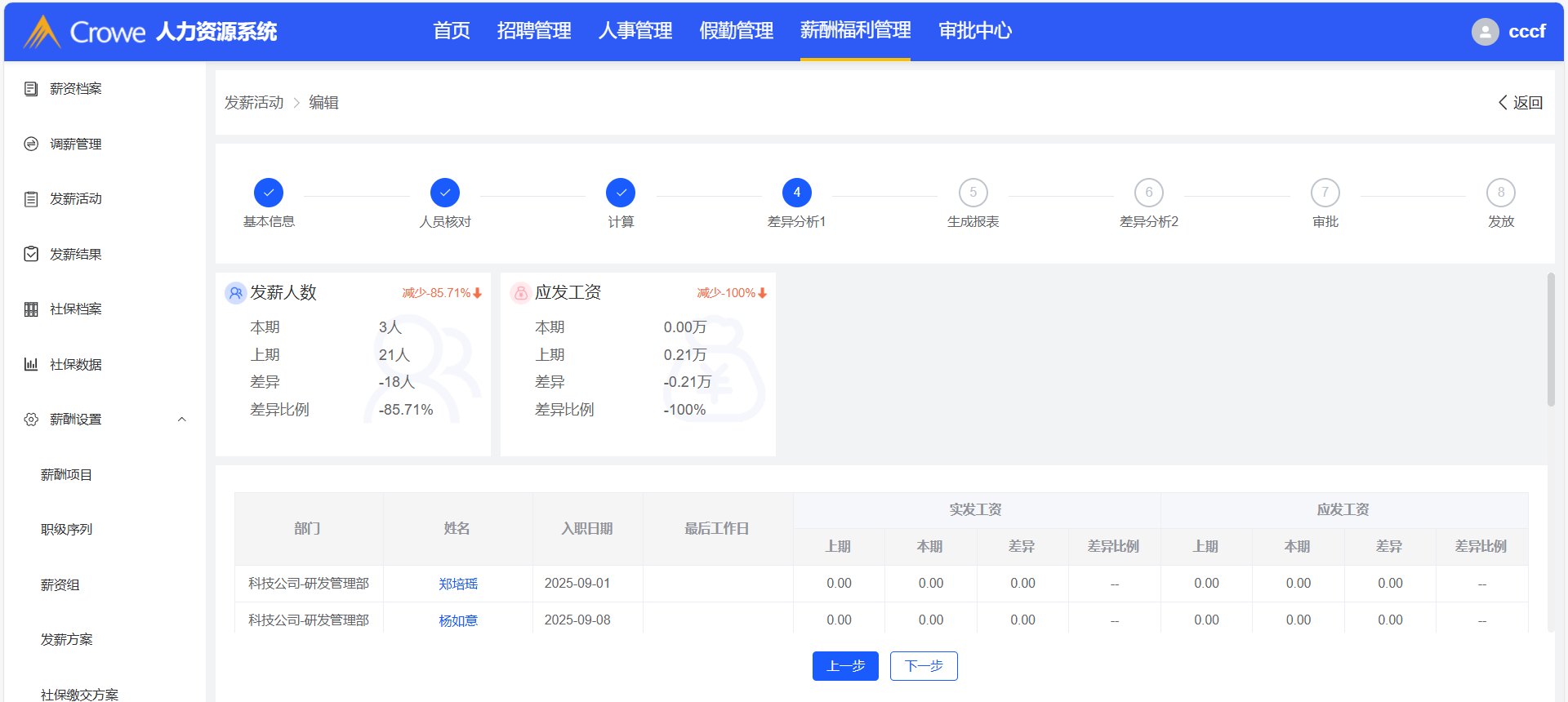This screenshot has height=702, width=1568.
Task: Open employee link 郑培瑶
Action: point(458,584)
